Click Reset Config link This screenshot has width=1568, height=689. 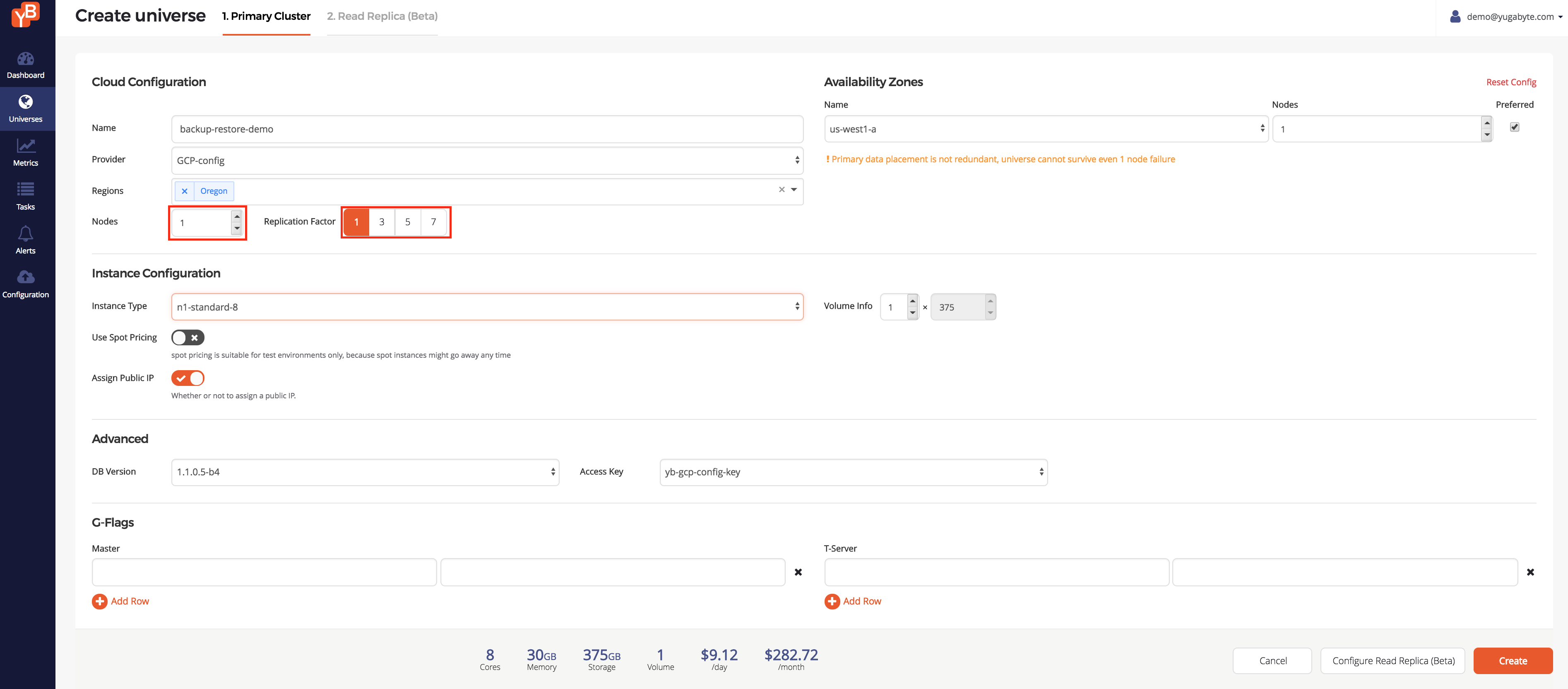click(x=1511, y=82)
